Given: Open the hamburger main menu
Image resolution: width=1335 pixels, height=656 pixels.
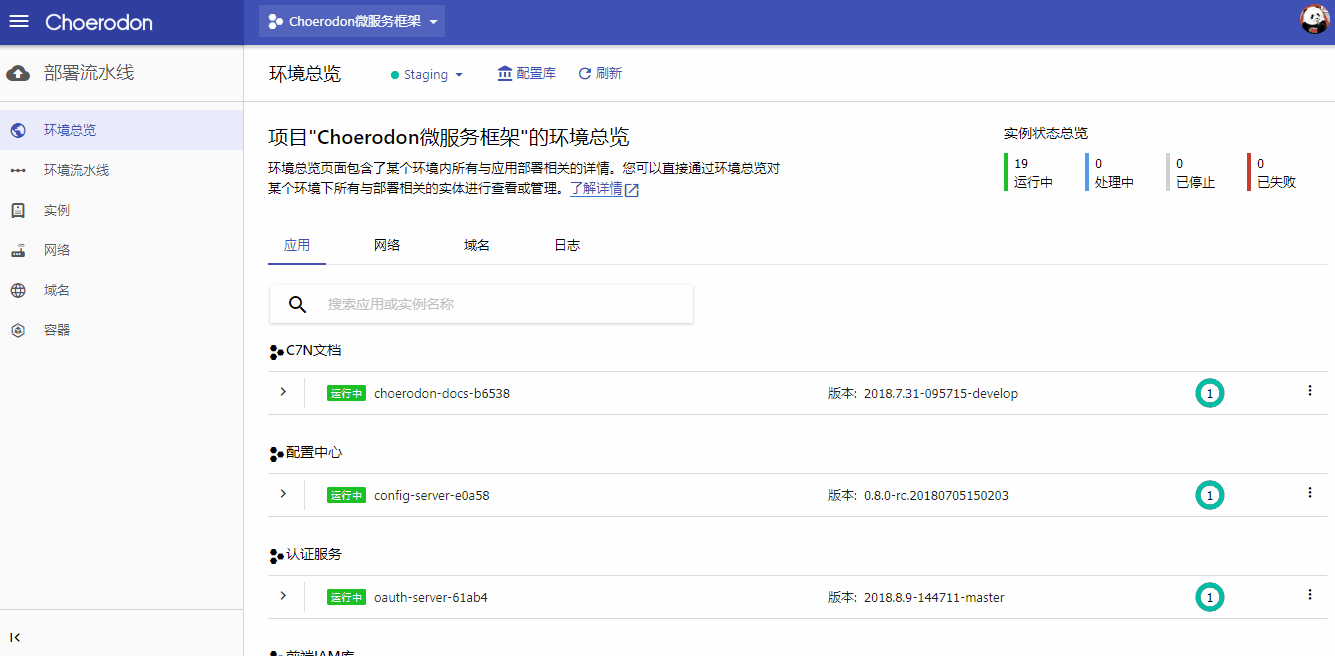Looking at the screenshot, I should [x=19, y=21].
